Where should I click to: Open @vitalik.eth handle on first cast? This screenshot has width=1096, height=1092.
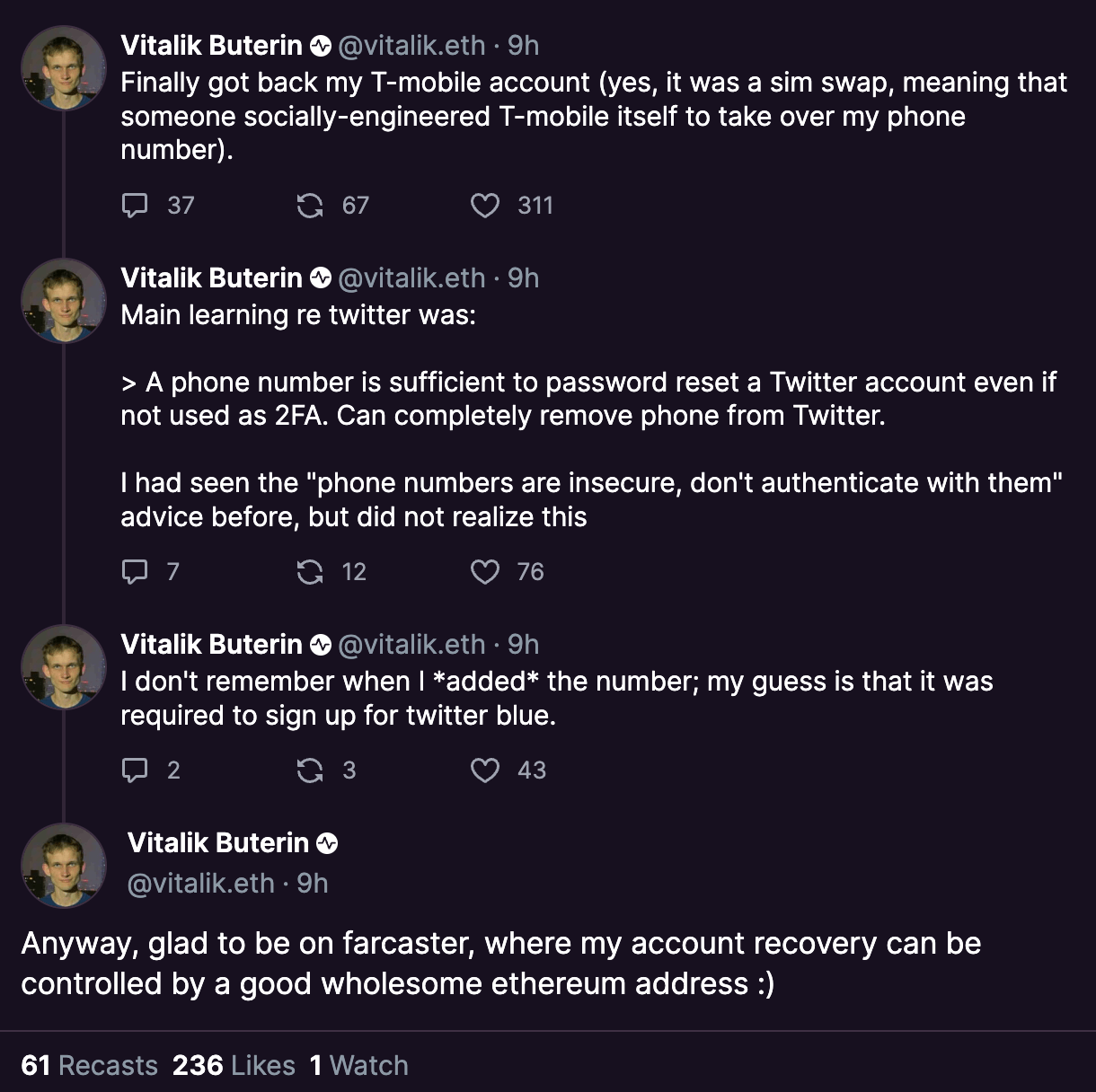[x=411, y=46]
